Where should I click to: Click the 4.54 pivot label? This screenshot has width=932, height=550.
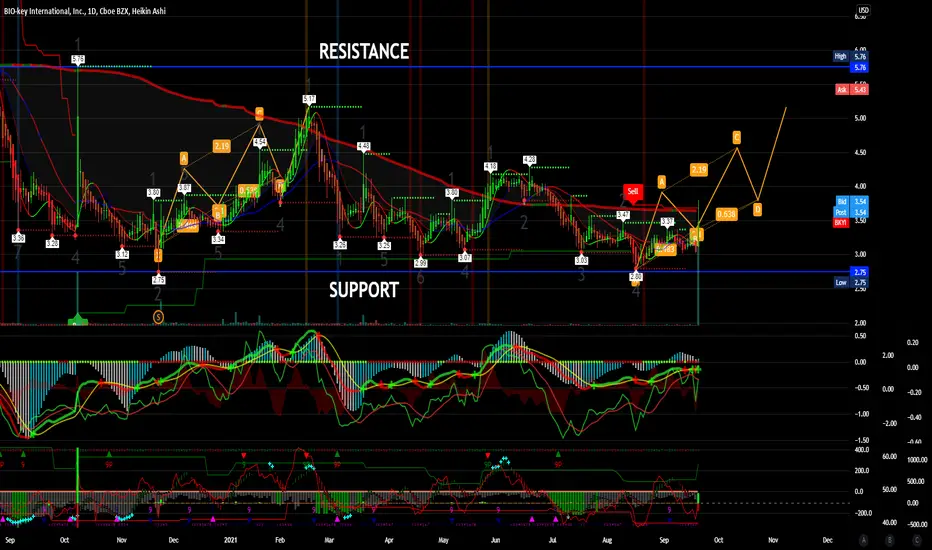(x=260, y=142)
